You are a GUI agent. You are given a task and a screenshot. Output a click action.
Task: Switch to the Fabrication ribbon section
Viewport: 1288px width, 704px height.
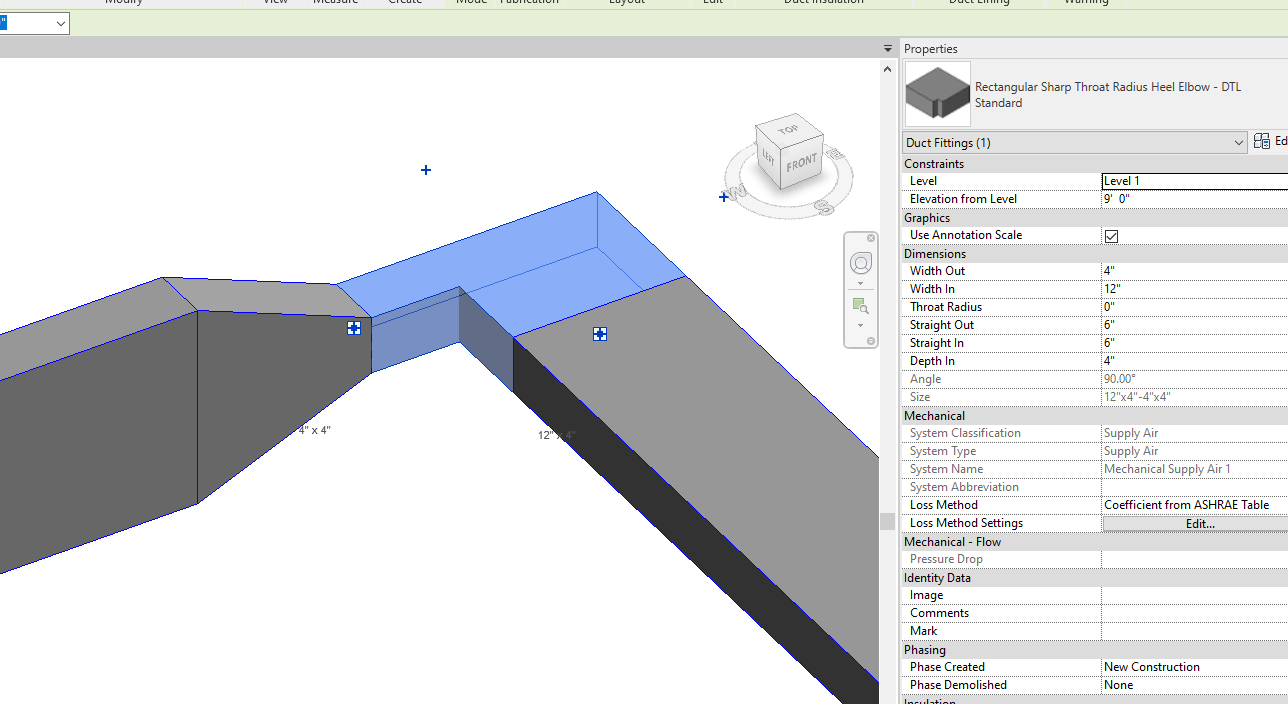529,3
